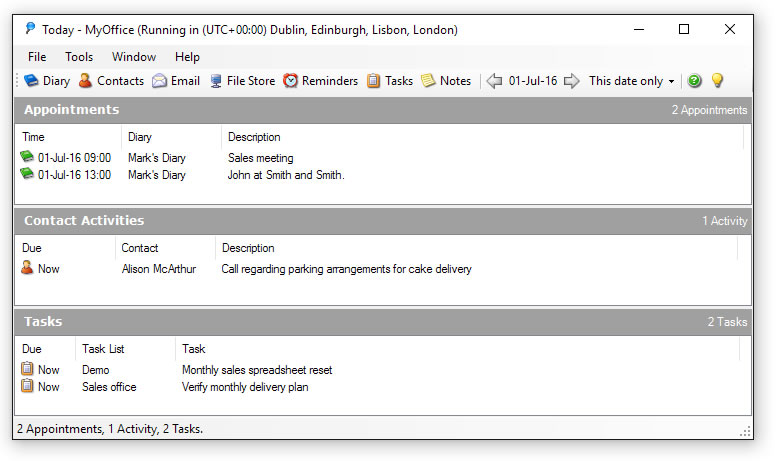Open the Window menu
776x461 pixels.
point(133,57)
